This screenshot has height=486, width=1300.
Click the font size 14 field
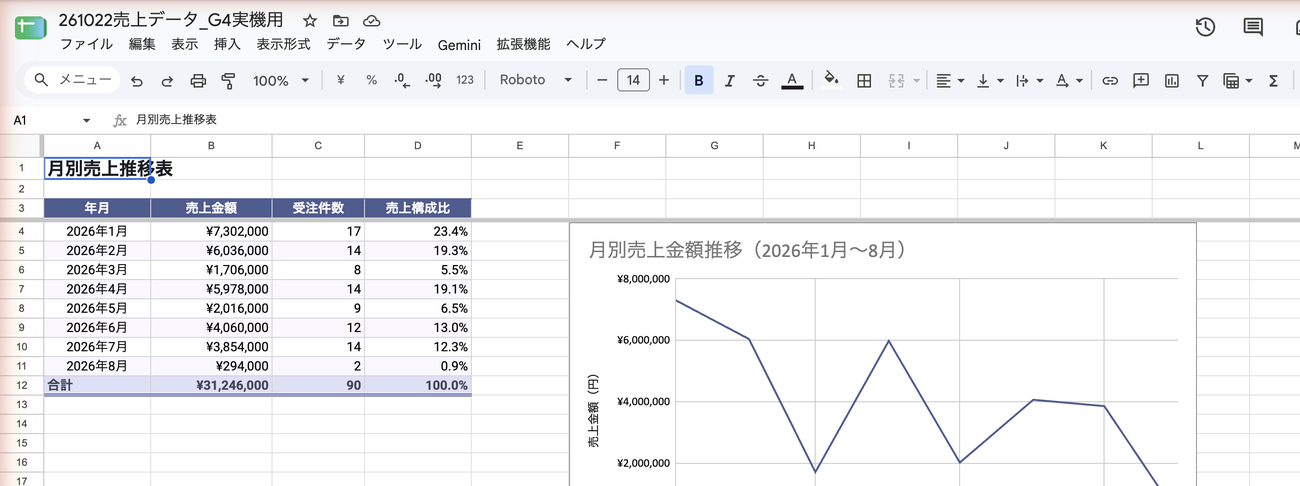point(634,80)
